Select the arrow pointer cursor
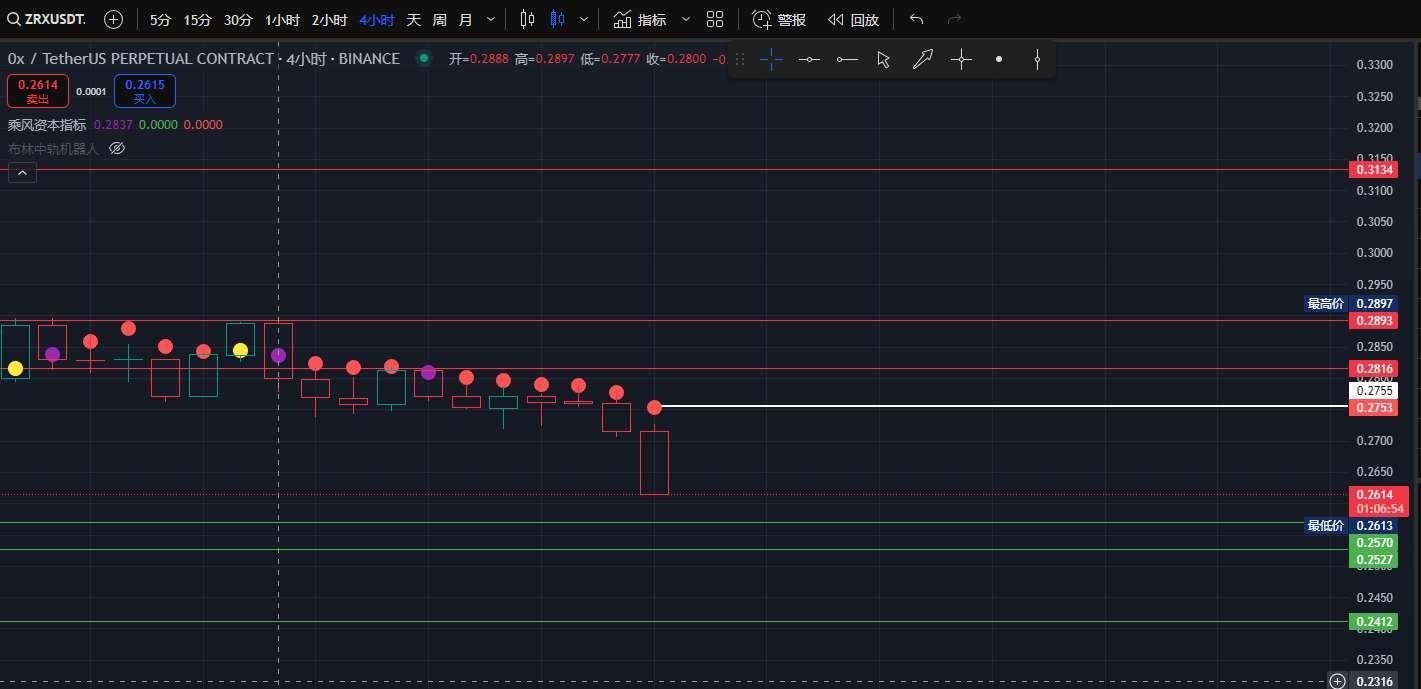This screenshot has width=1421, height=689. [x=884, y=60]
